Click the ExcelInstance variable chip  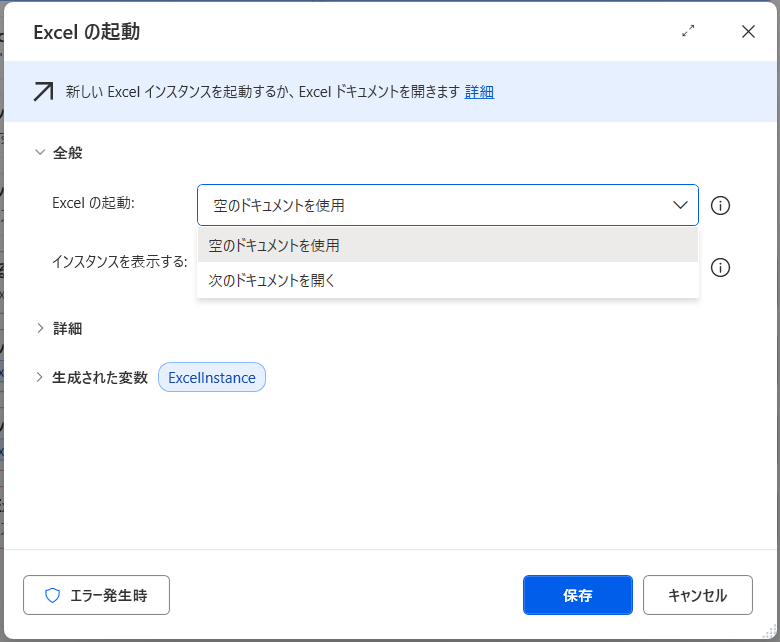click(x=211, y=377)
